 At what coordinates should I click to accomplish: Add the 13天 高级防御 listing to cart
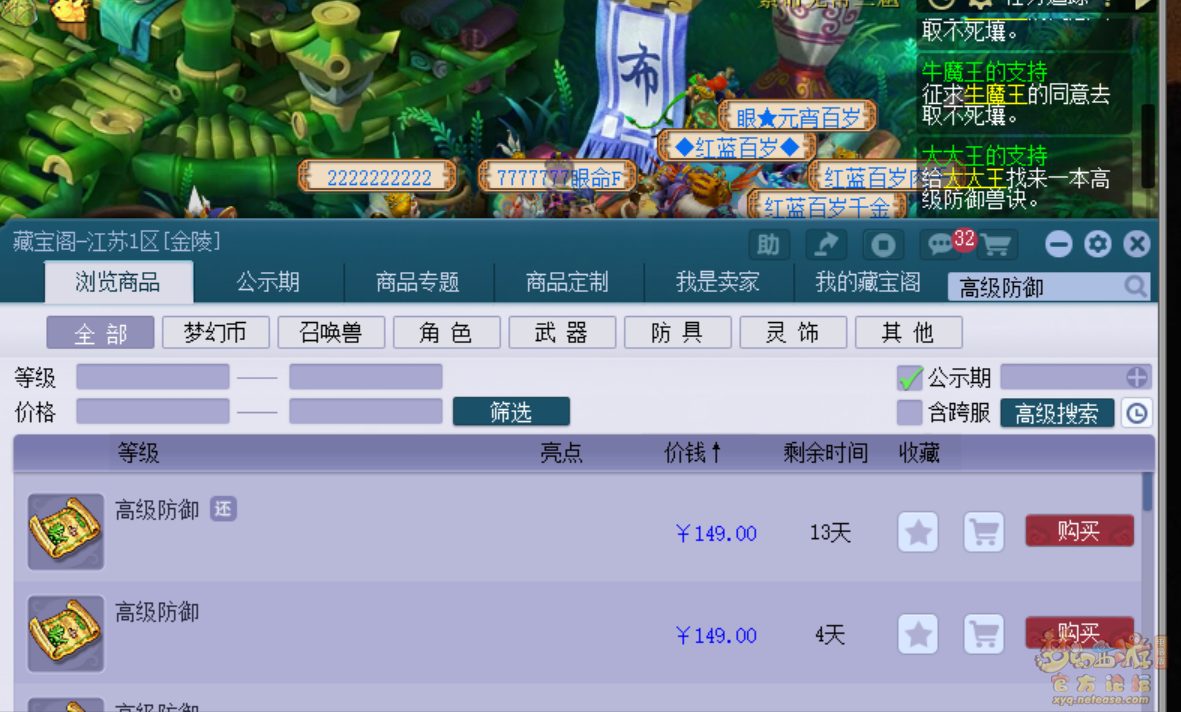coord(984,532)
